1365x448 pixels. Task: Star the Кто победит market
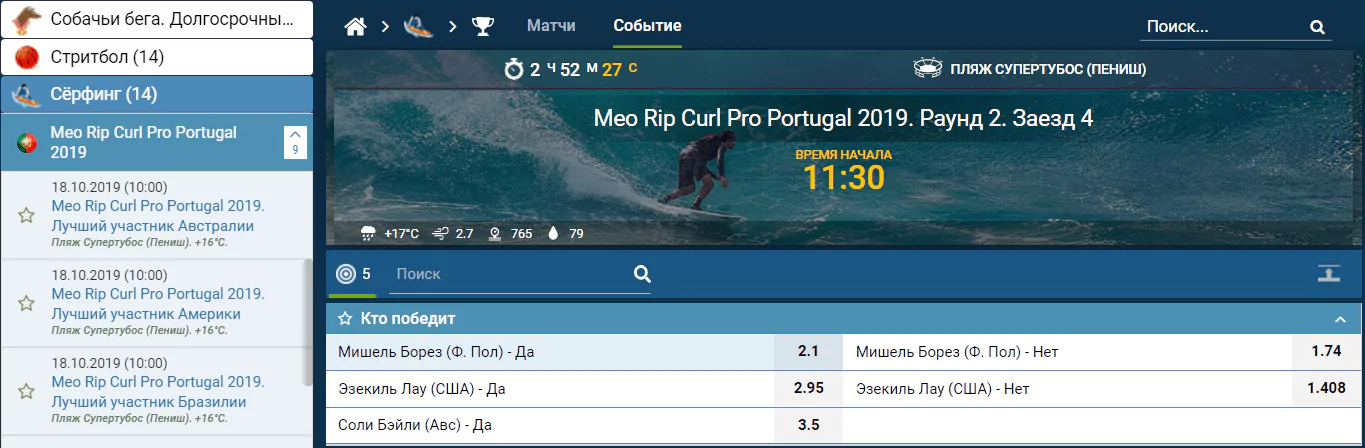[345, 319]
